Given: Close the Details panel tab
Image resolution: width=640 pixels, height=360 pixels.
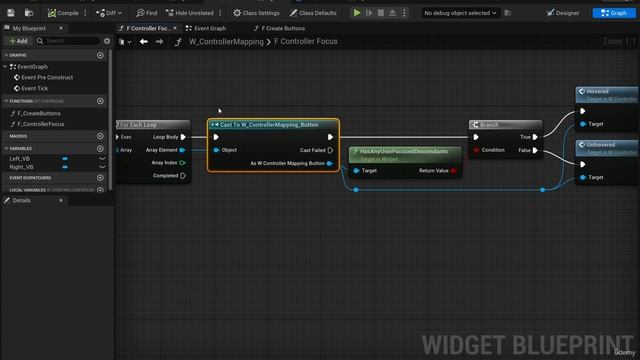Looking at the screenshot, I should 61,200.
